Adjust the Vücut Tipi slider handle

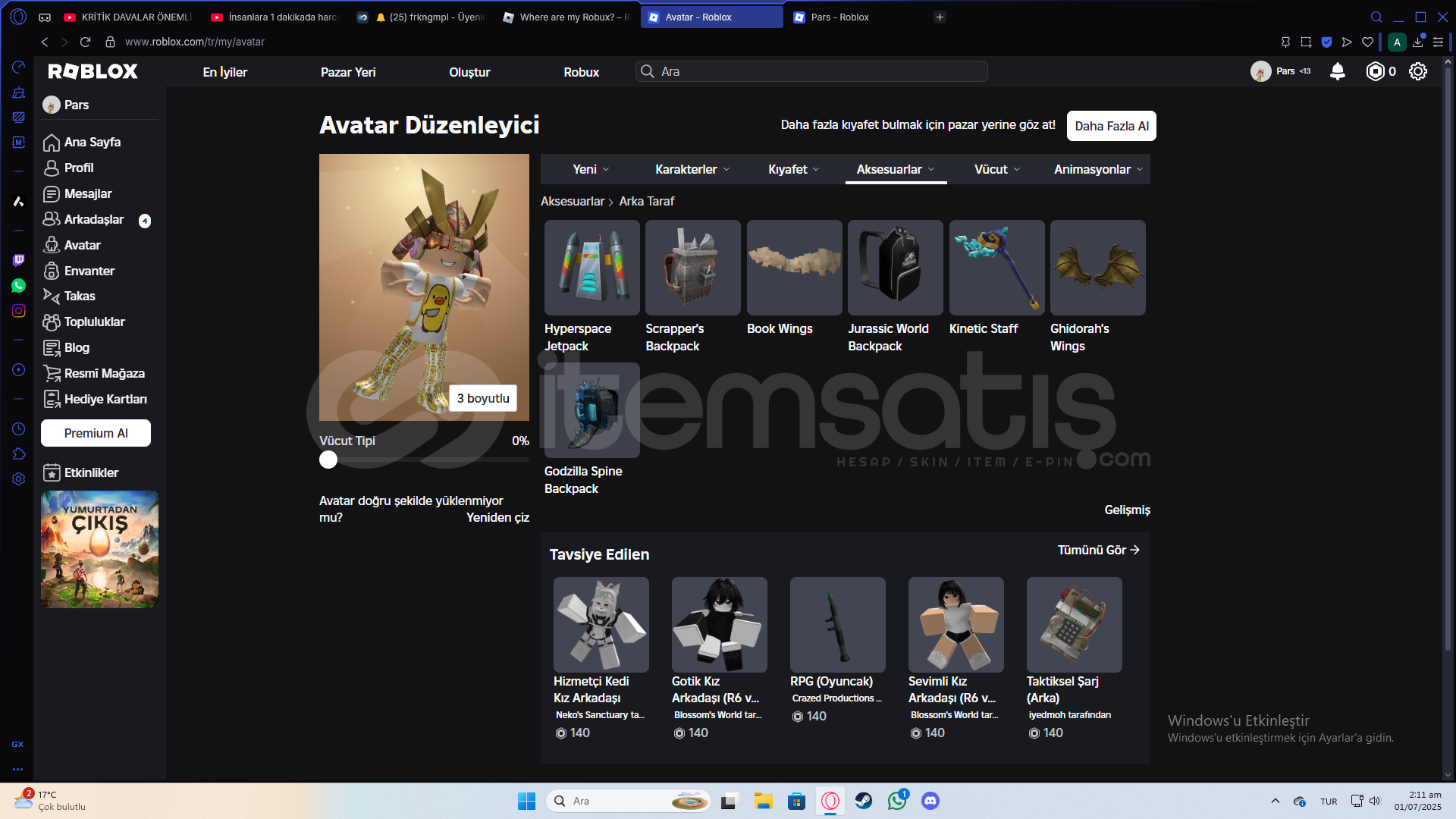[328, 460]
